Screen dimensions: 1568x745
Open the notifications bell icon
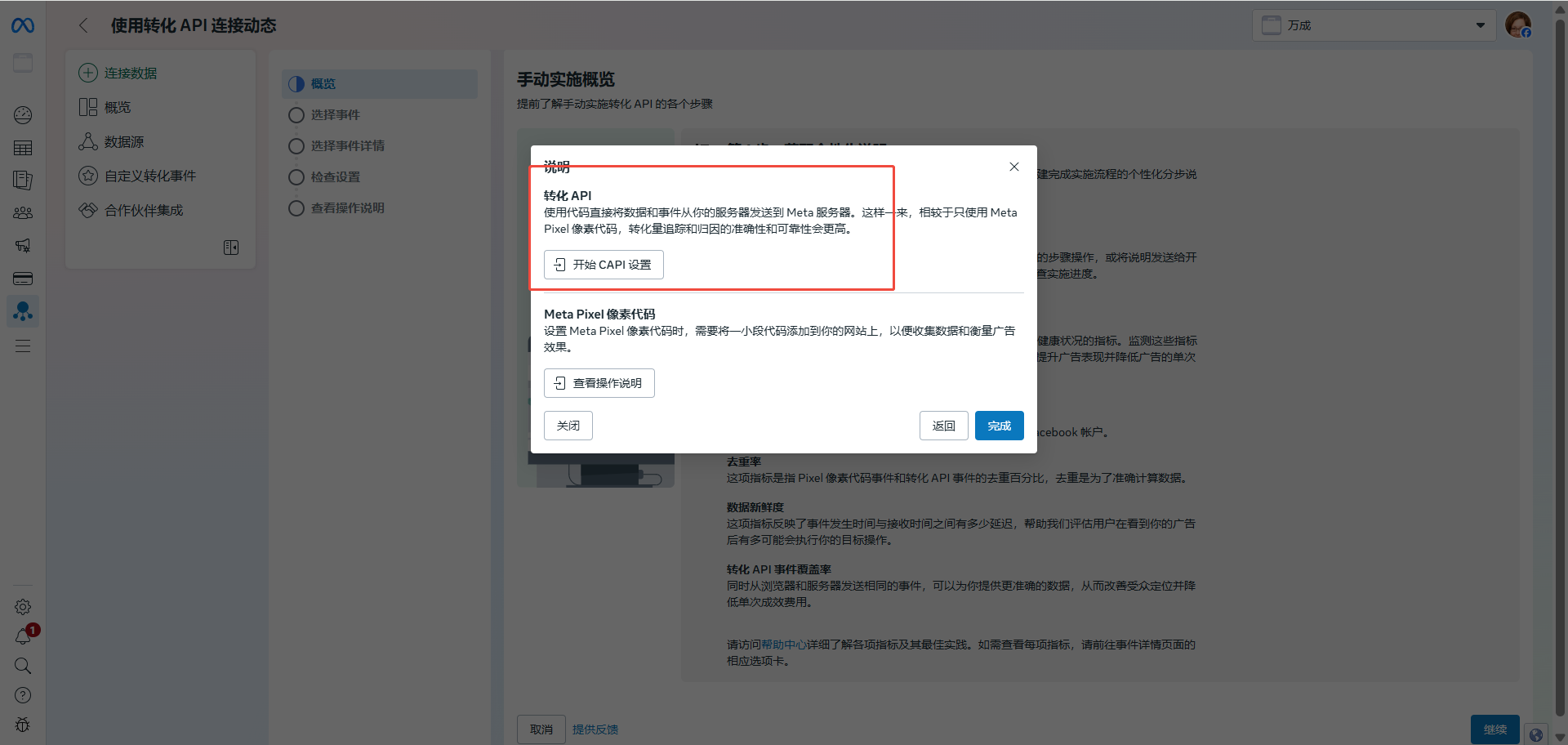tap(23, 636)
